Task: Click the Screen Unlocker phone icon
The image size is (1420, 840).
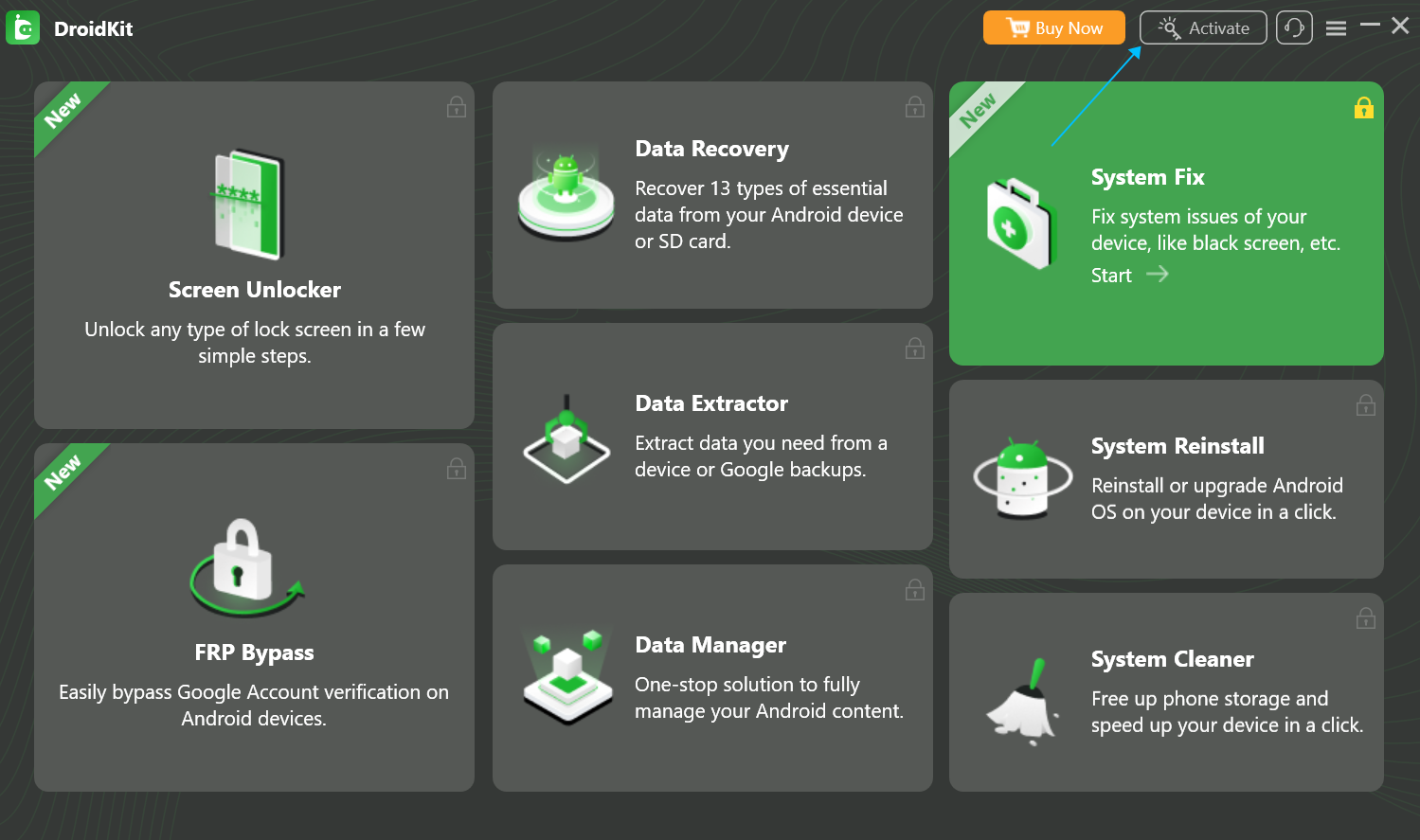Action: point(249,205)
